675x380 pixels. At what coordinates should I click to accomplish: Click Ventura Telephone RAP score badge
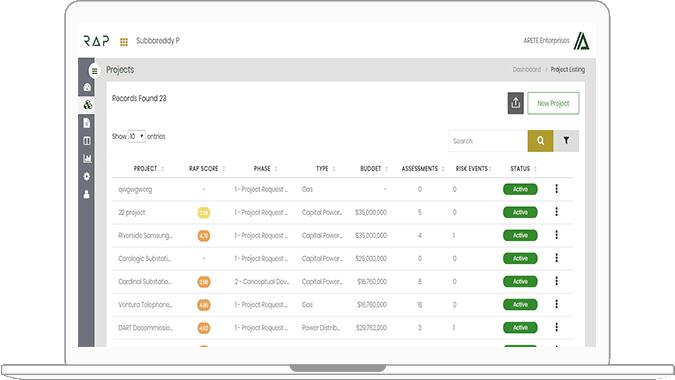click(x=204, y=305)
